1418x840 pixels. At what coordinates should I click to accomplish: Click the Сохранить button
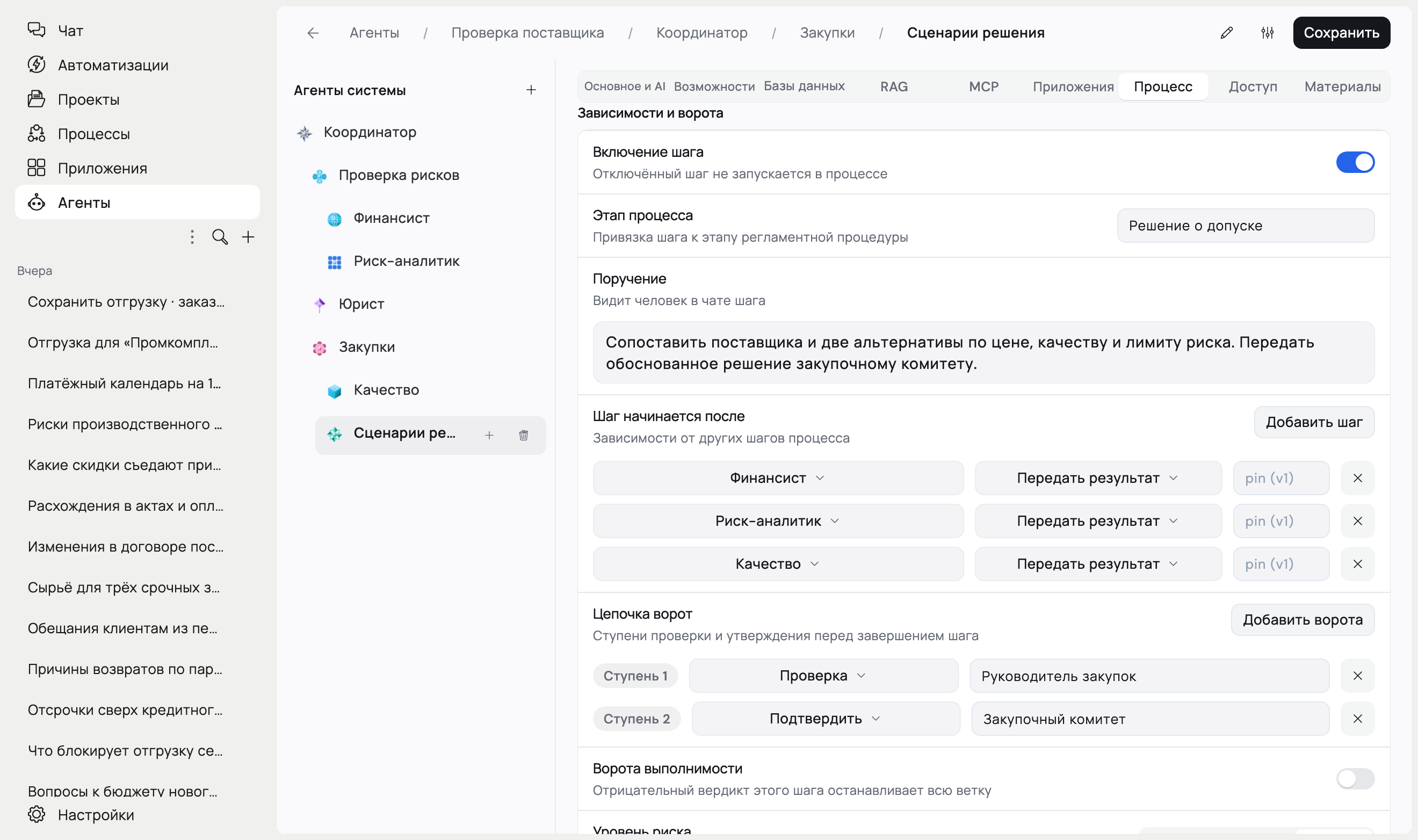tap(1341, 33)
